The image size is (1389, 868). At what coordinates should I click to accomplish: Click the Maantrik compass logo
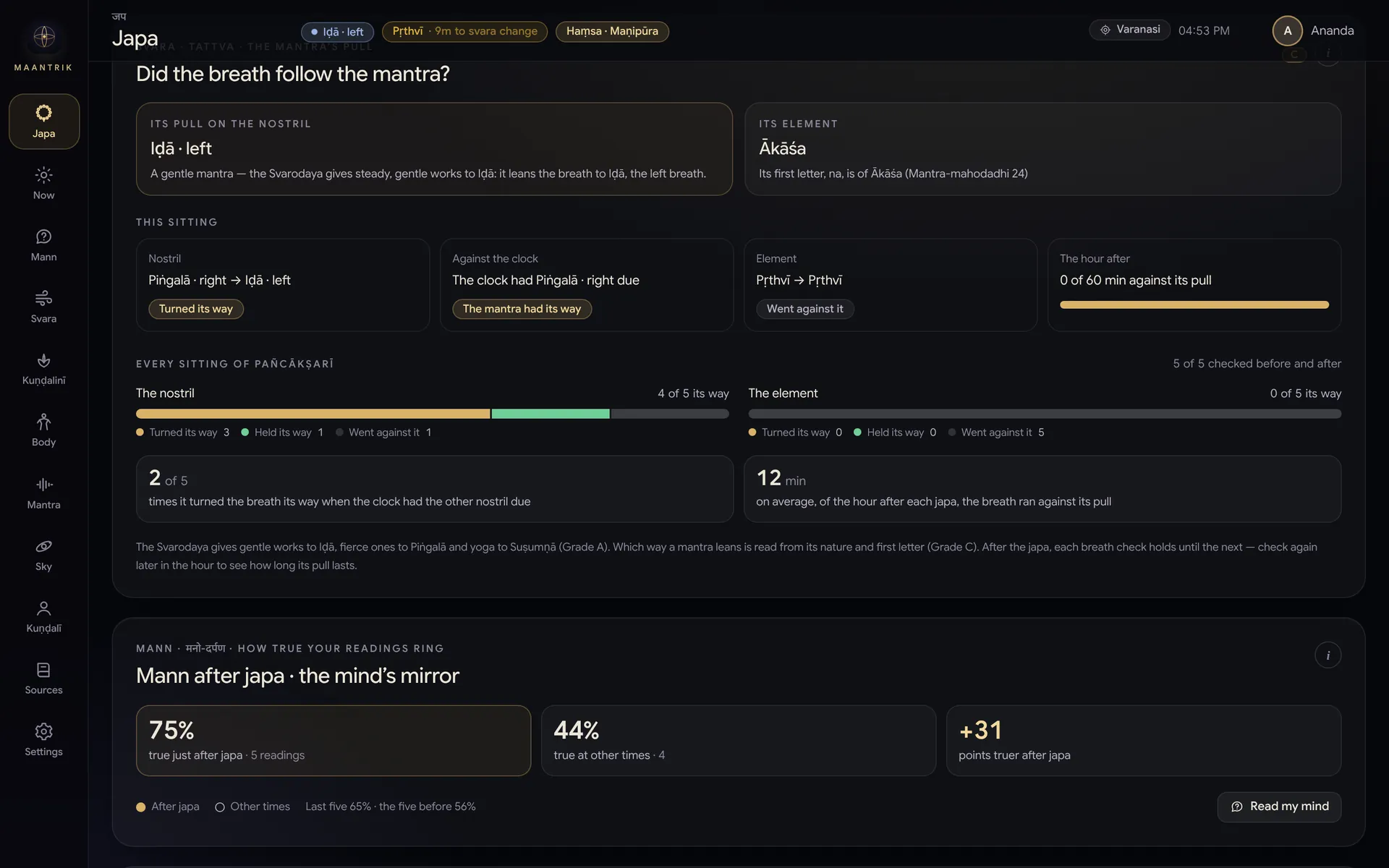tap(44, 36)
